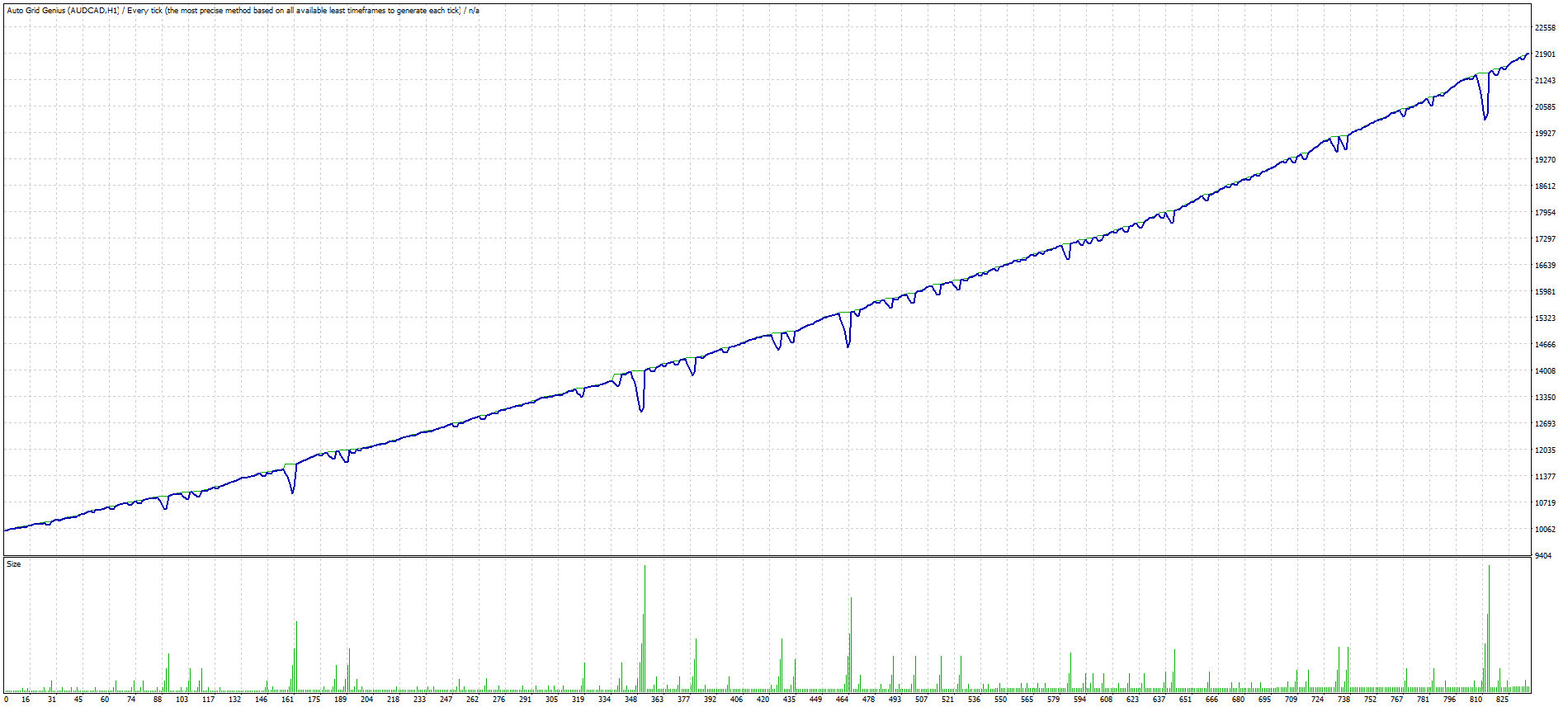Click trade number 464 on the horizontal axis

842,700
